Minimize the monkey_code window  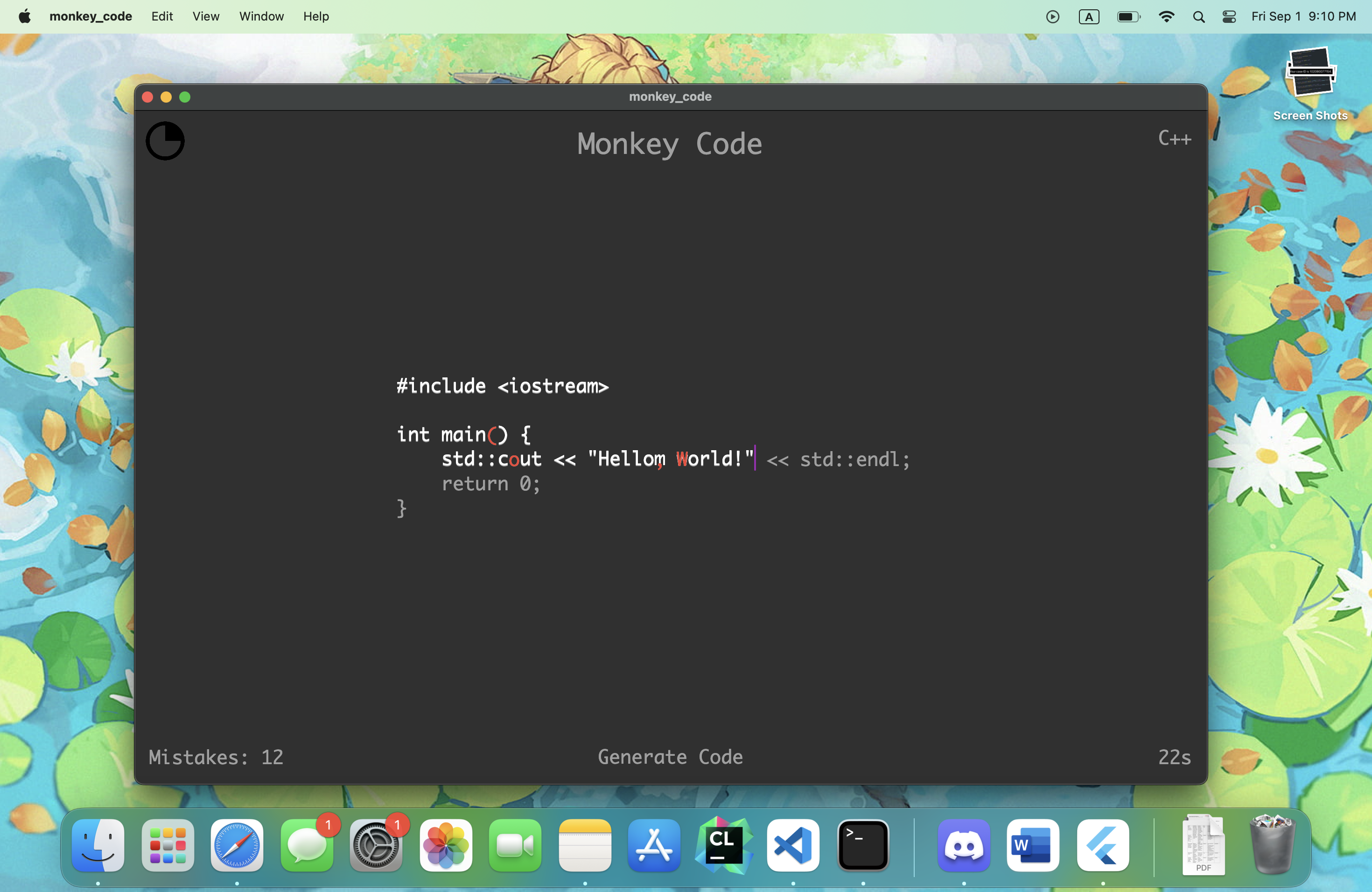coord(166,97)
